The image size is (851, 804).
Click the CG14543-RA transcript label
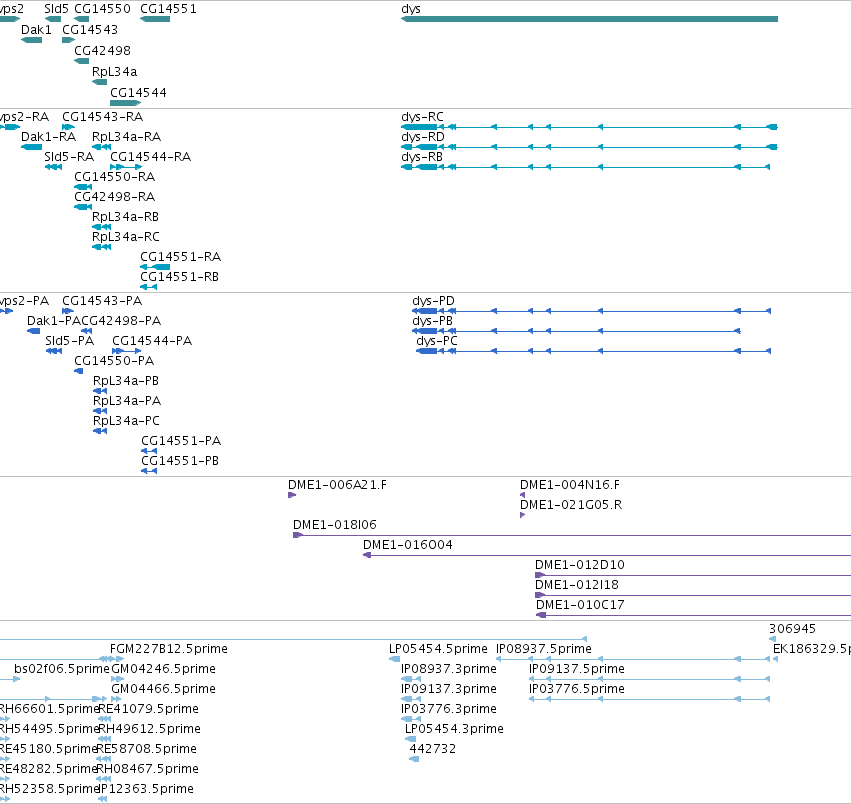[103, 117]
